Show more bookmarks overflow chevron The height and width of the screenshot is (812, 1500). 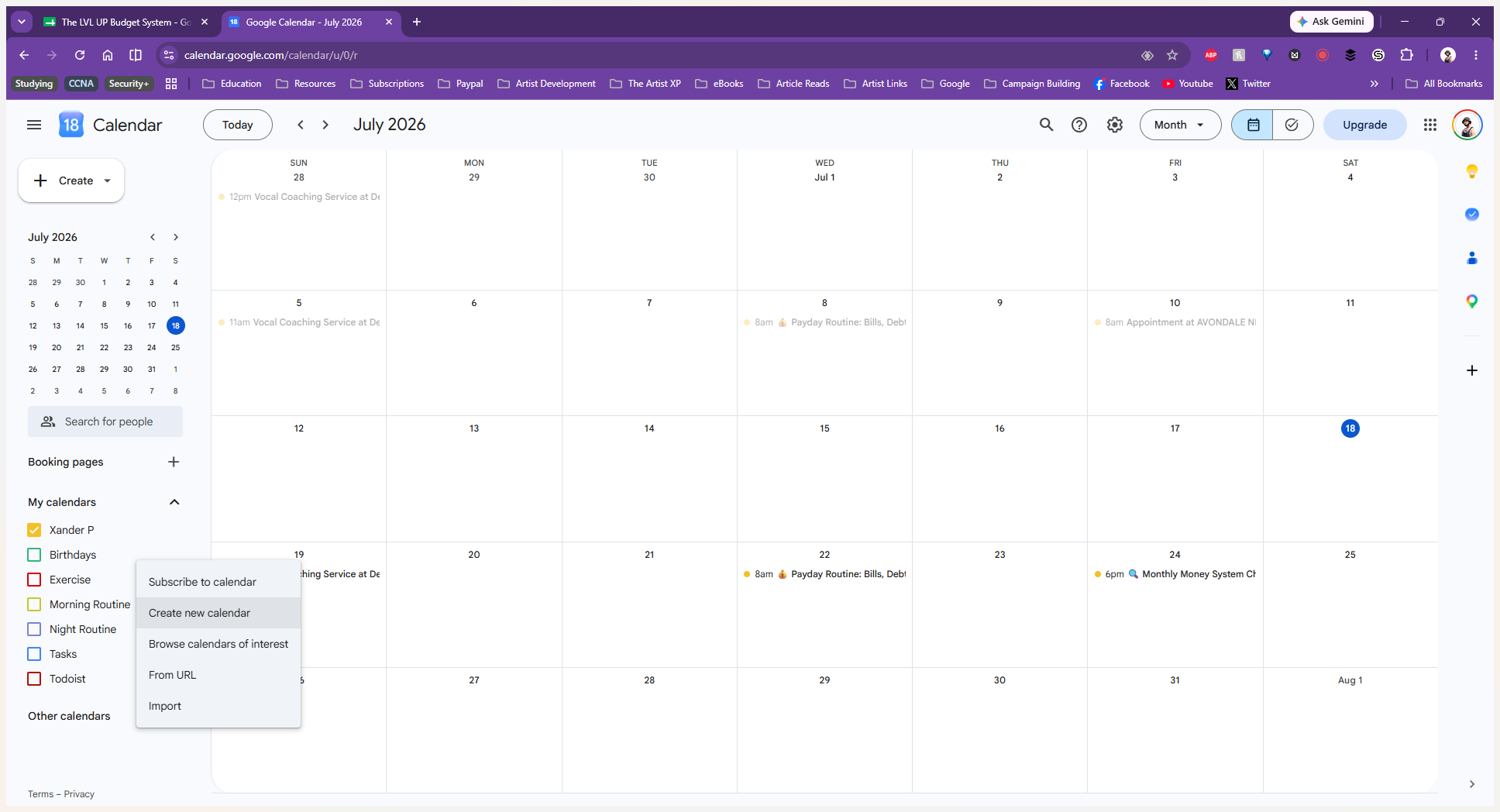click(1374, 84)
